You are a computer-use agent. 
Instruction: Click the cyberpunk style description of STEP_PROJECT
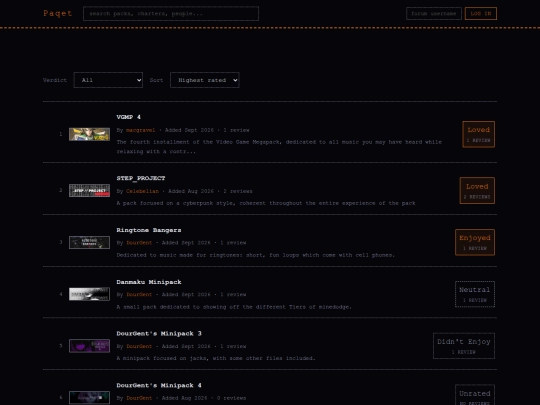(266, 203)
